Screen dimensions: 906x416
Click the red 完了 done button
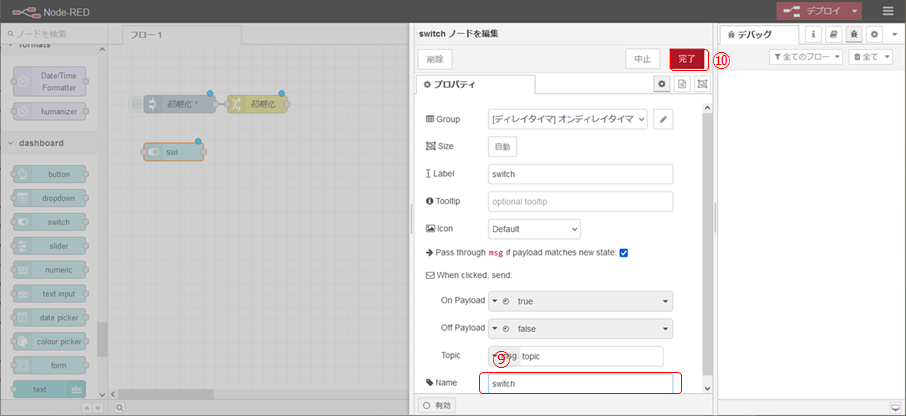tap(687, 59)
